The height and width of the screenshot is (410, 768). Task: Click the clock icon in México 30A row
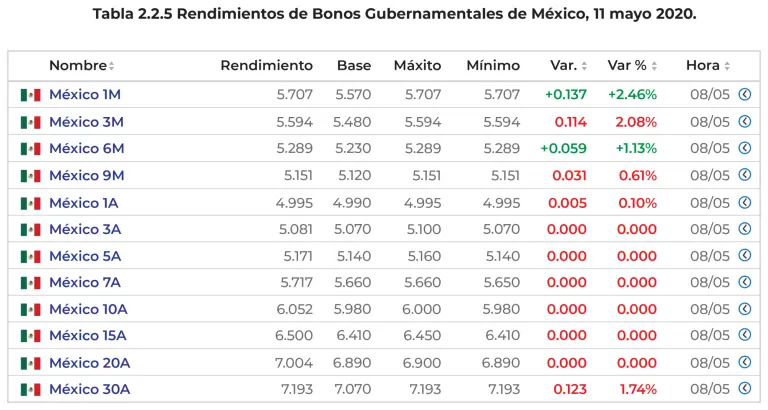tap(744, 388)
